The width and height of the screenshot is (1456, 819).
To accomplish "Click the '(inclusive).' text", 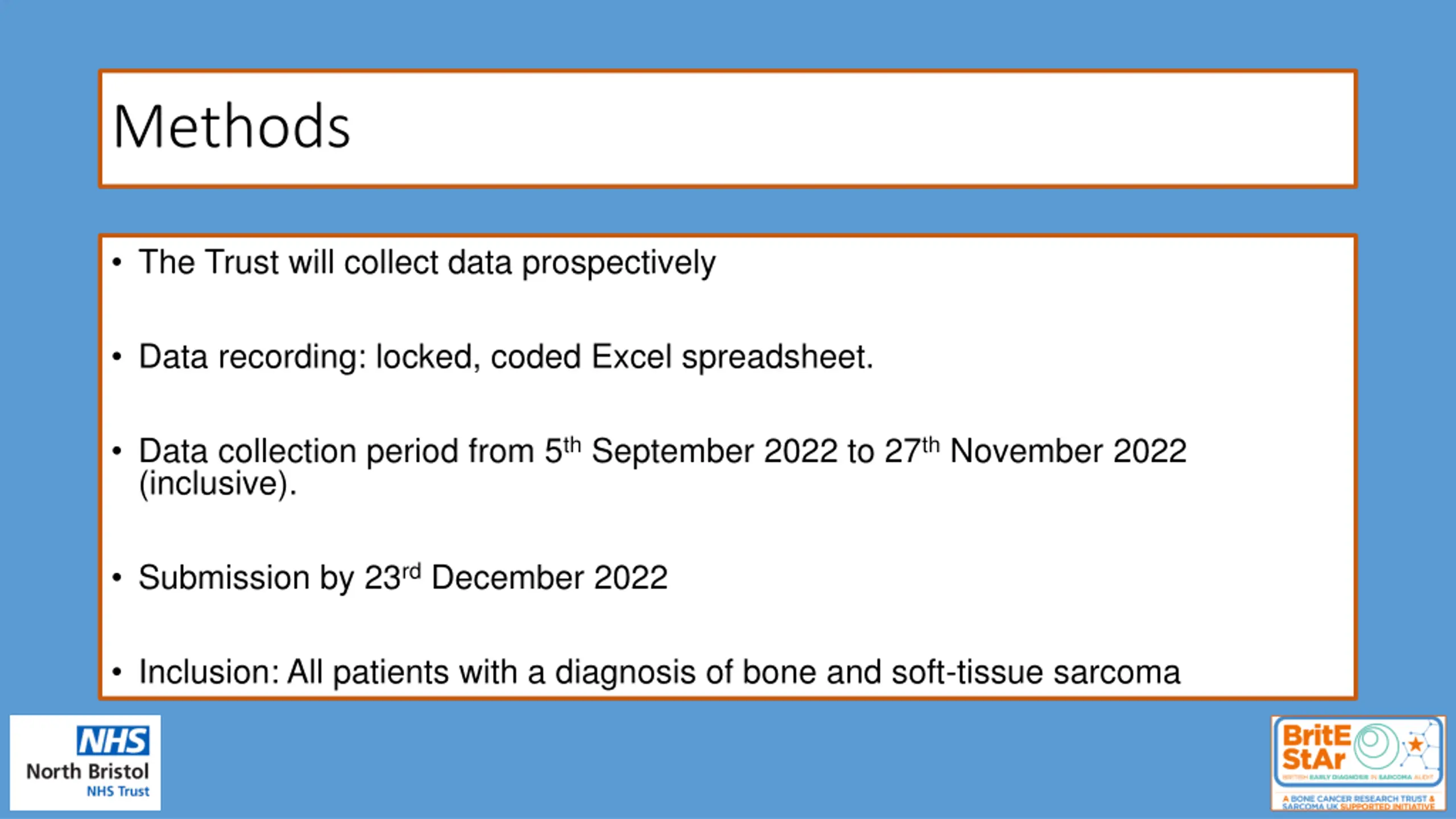I will (x=218, y=485).
